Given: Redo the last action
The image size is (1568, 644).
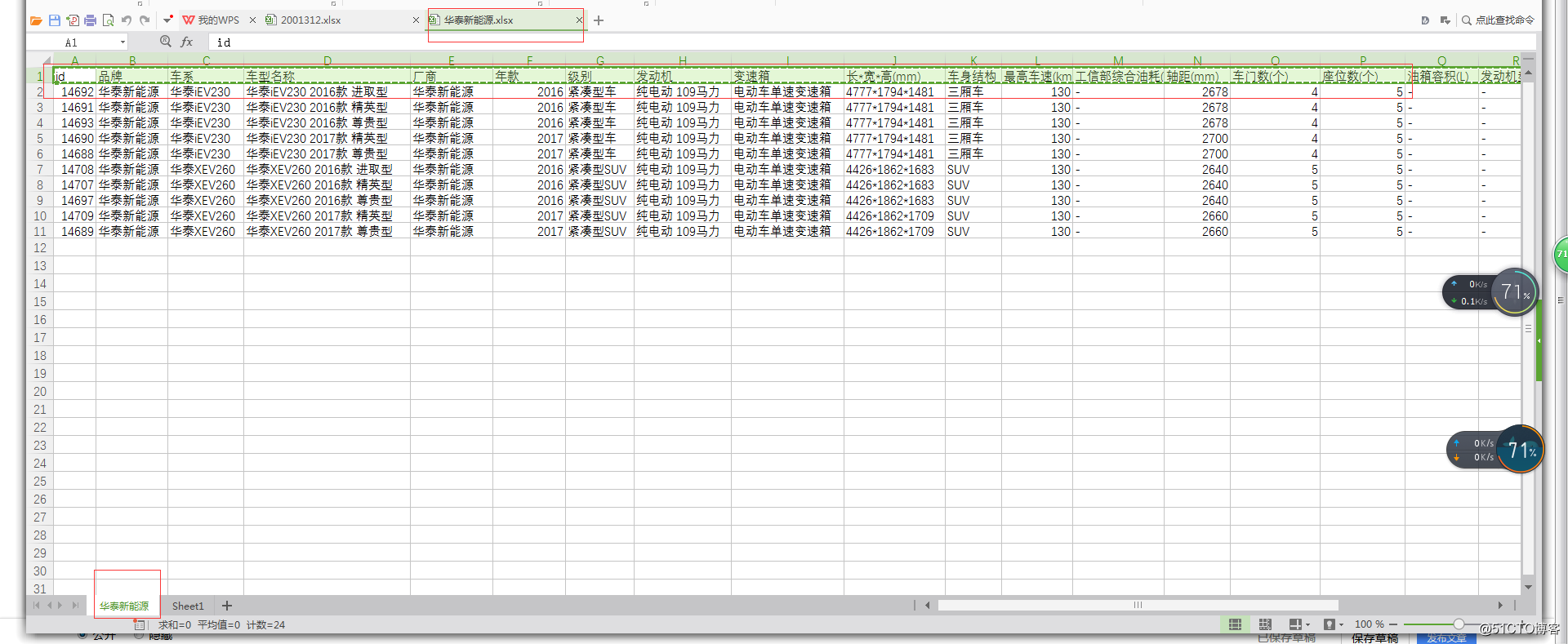Looking at the screenshot, I should (x=145, y=20).
